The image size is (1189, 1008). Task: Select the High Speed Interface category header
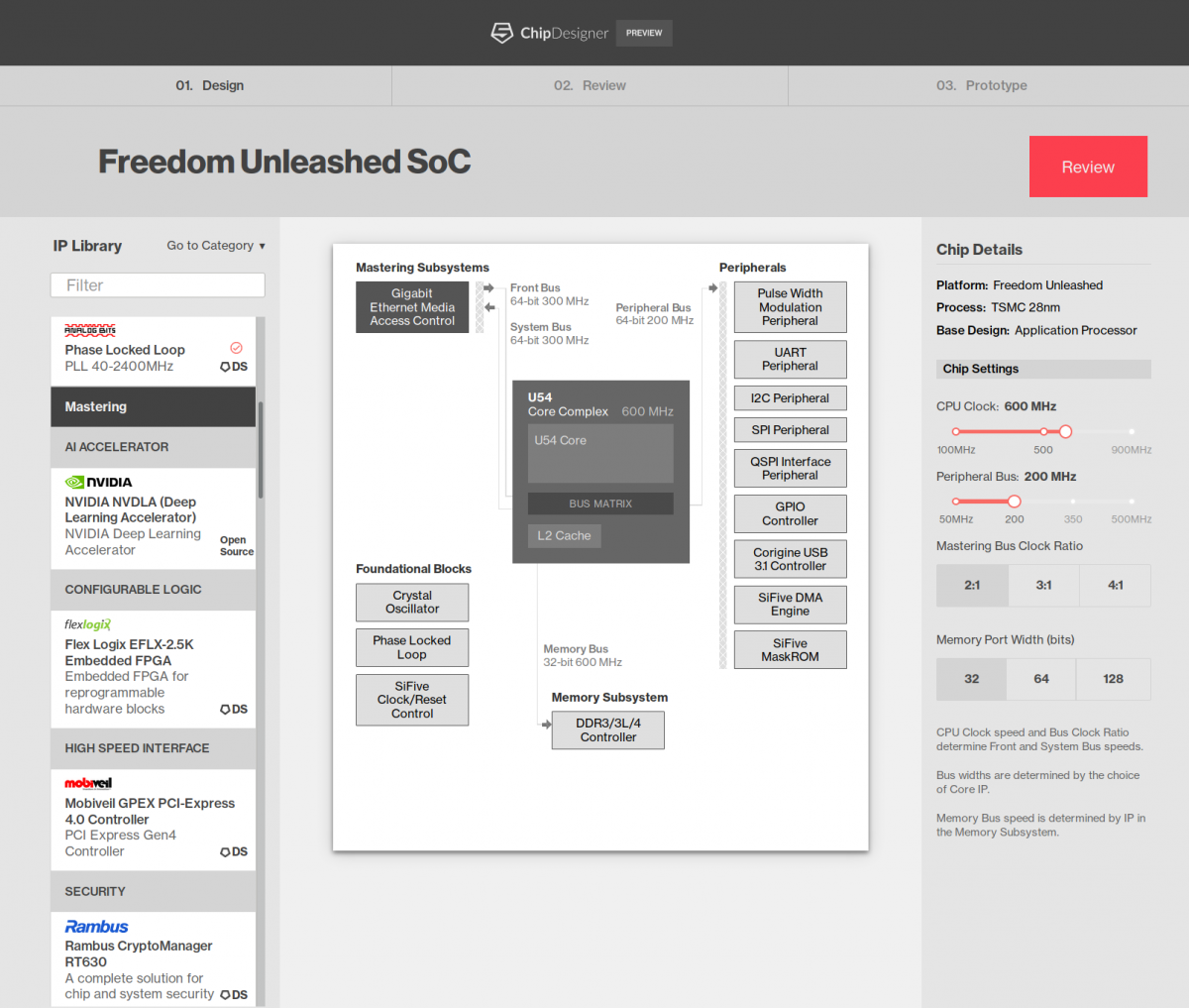[154, 748]
